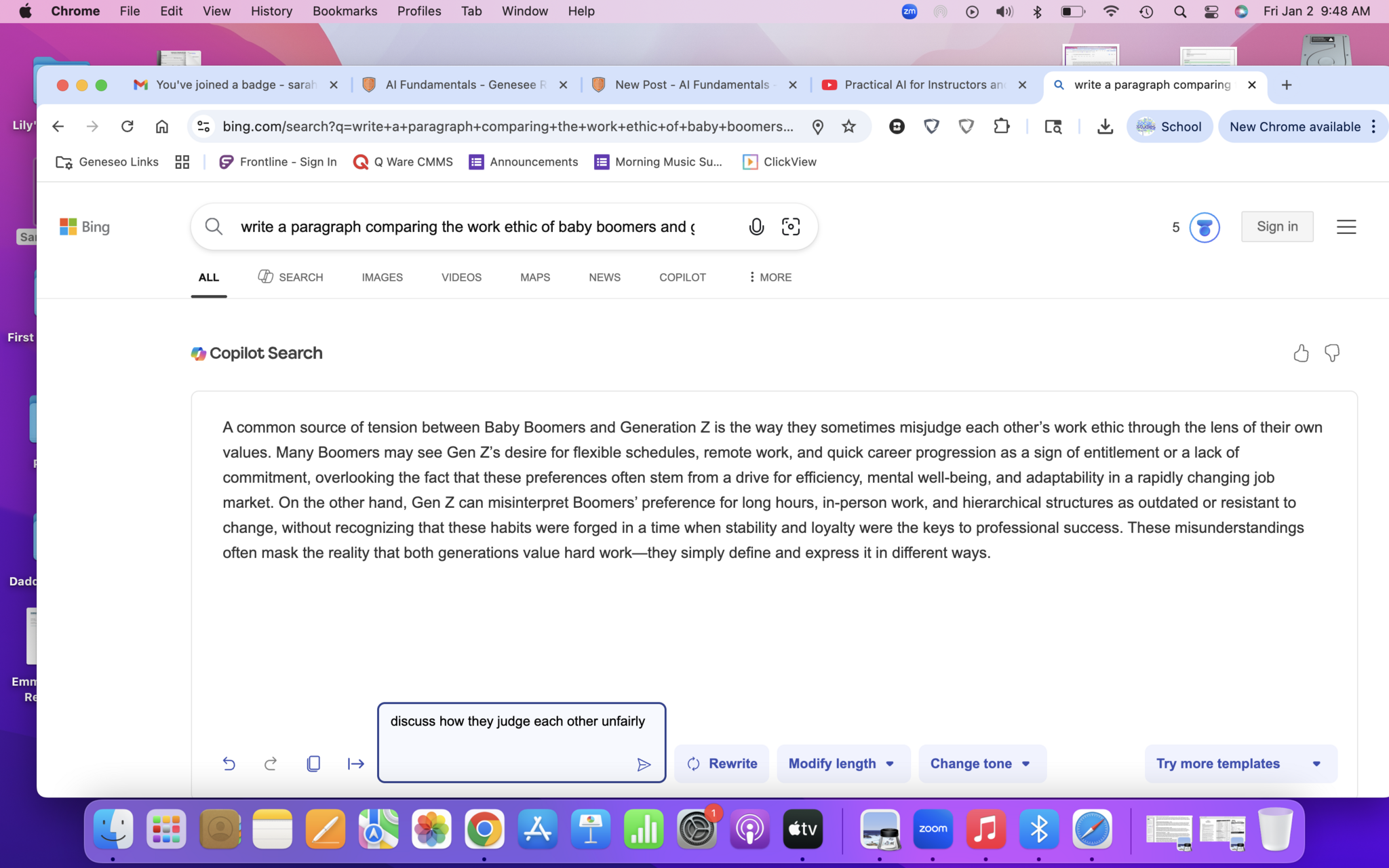Open the MORE search categories menu
Image resolution: width=1389 pixels, height=868 pixels.
(x=770, y=277)
